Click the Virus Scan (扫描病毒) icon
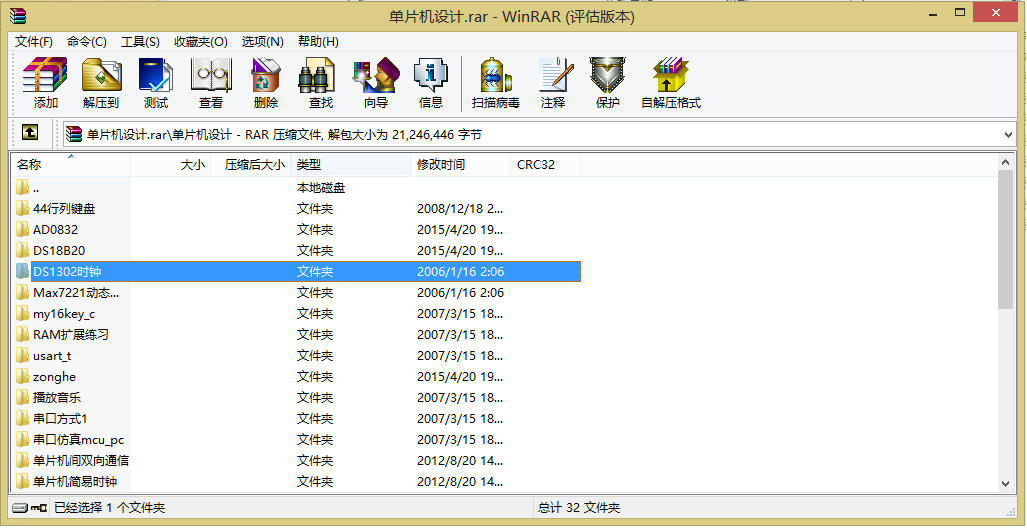Screen dimensions: 1027x528 (x=496, y=83)
